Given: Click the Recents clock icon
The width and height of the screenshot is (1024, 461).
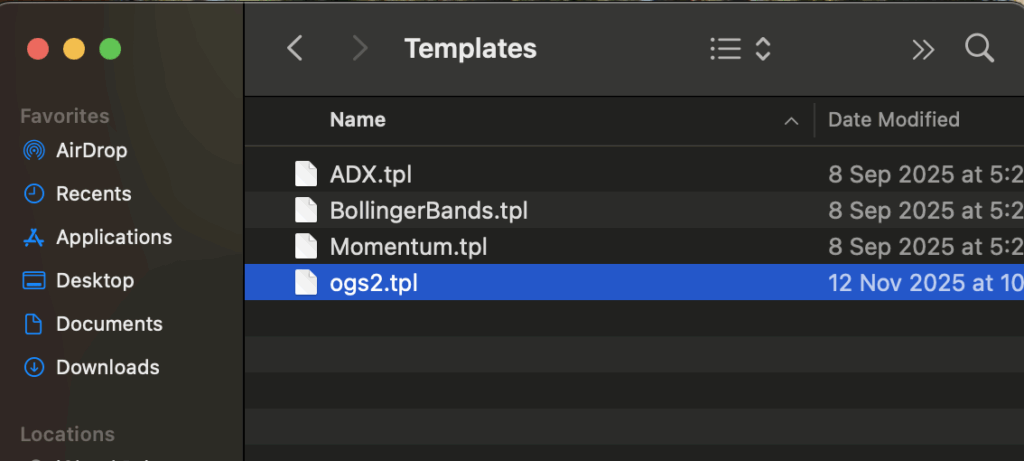Looking at the screenshot, I should (x=34, y=194).
